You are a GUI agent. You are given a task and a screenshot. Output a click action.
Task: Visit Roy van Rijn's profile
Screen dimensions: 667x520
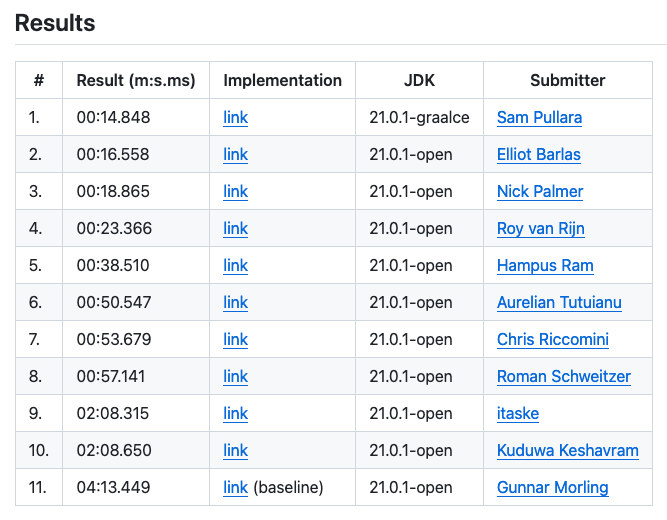541,229
